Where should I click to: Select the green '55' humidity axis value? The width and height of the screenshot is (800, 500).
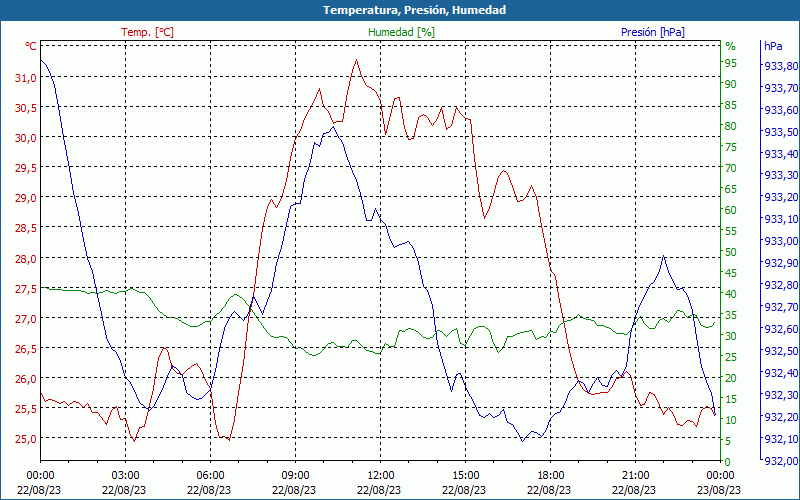[731, 231]
